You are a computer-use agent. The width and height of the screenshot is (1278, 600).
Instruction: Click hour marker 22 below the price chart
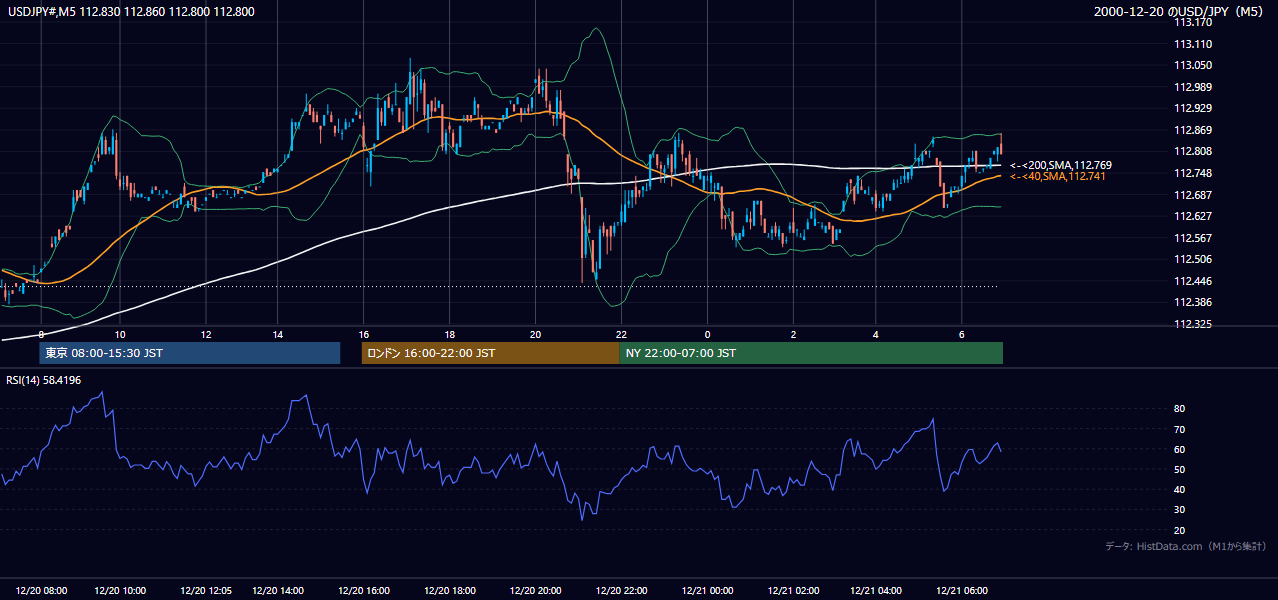[621, 334]
